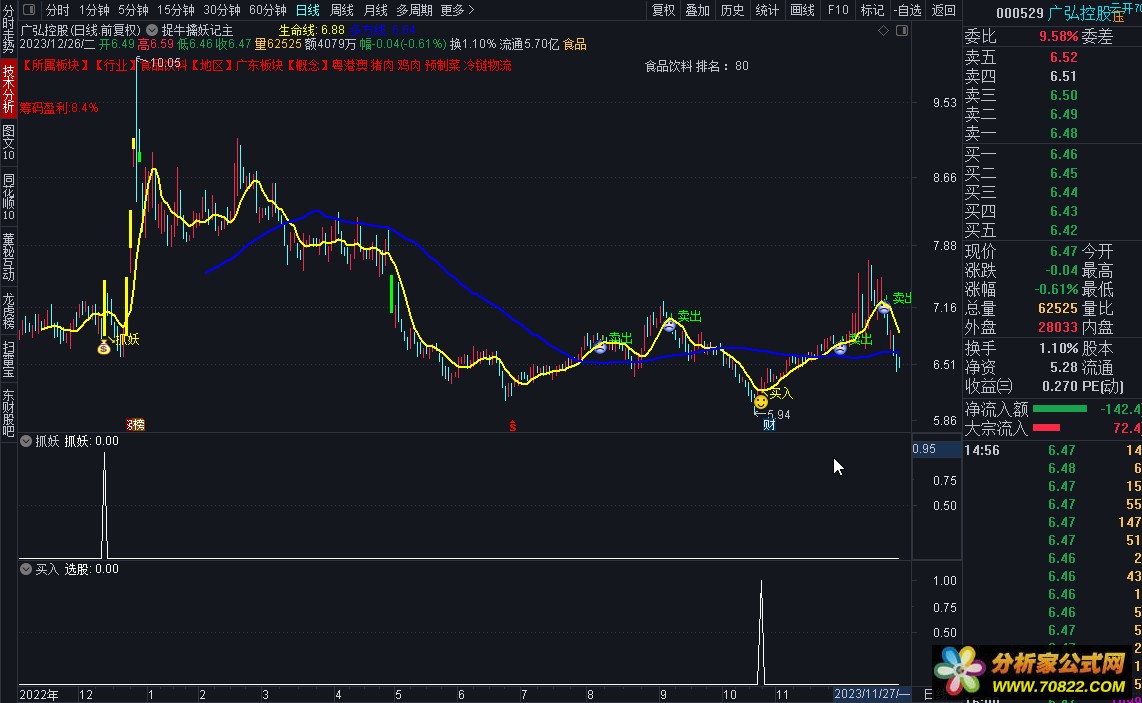Open 分时走势 in the left sidebar
The height and width of the screenshot is (703, 1142).
[x=8, y=29]
